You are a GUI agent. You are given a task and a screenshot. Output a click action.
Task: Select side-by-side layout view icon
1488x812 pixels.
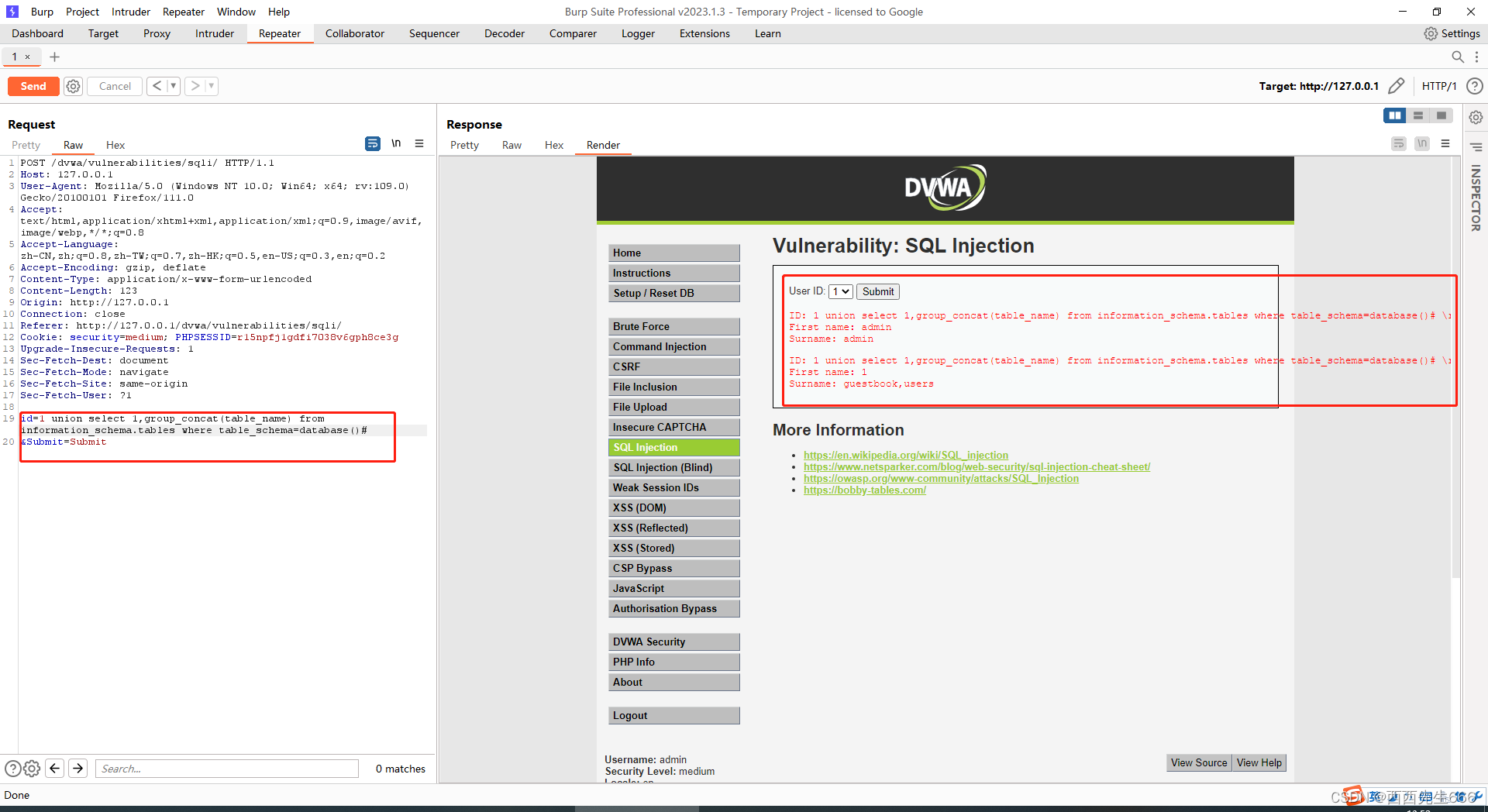tap(1395, 115)
